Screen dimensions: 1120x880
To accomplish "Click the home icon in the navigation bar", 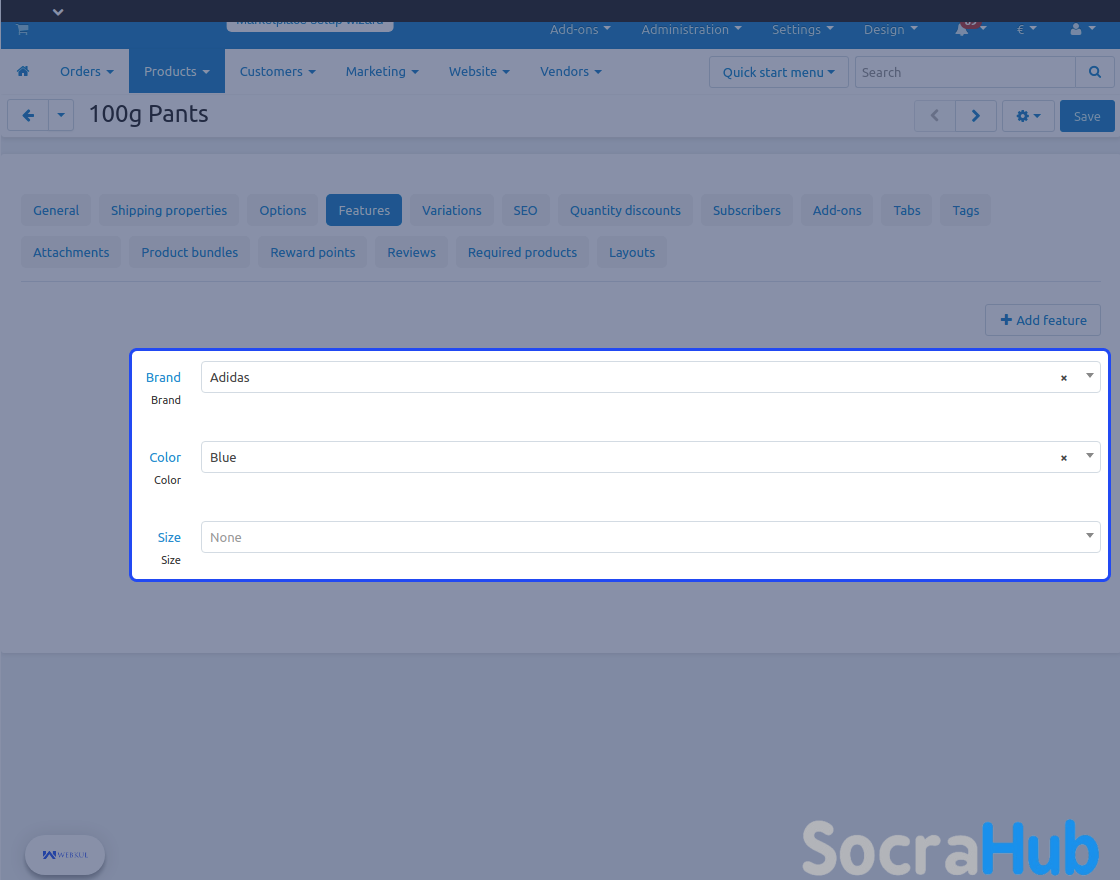I will coord(23,72).
